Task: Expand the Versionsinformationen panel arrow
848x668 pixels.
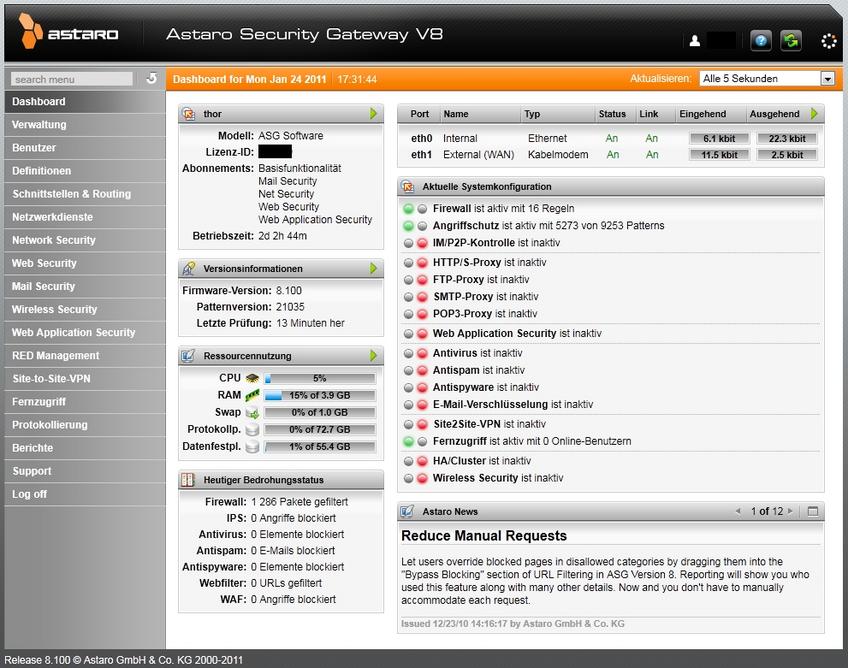Action: 373,268
